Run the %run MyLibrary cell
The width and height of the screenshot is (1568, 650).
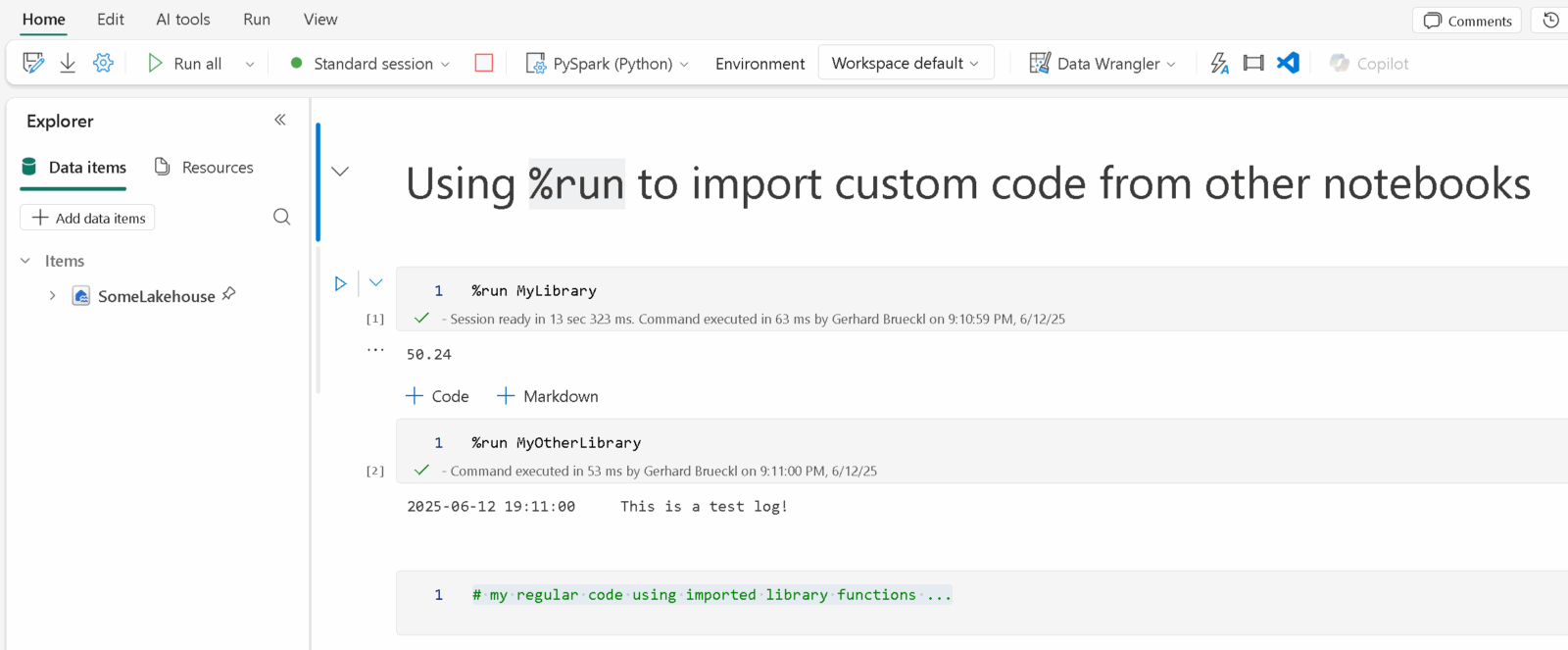pos(340,284)
